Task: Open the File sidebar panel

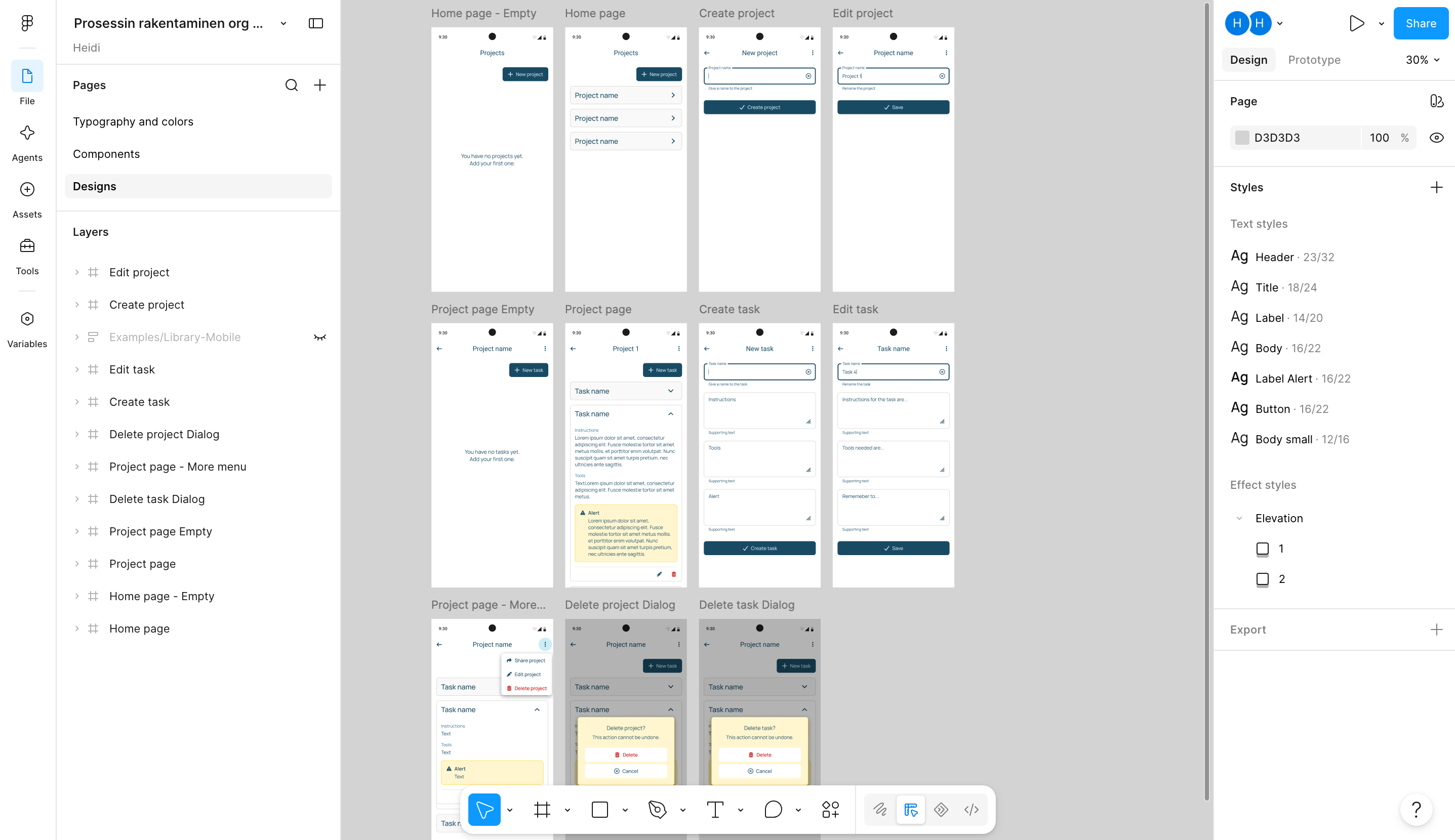Action: [27, 83]
